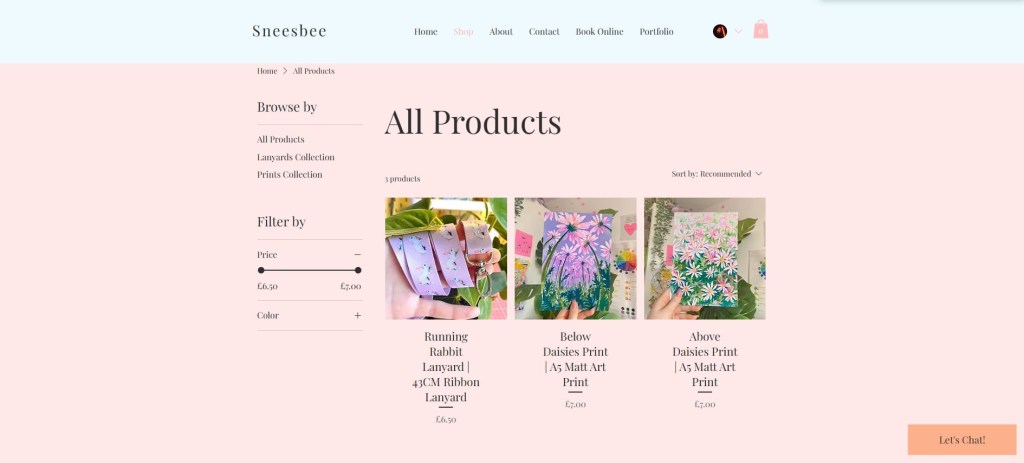
Task: Click the Sneesbee site logo
Action: tap(289, 31)
